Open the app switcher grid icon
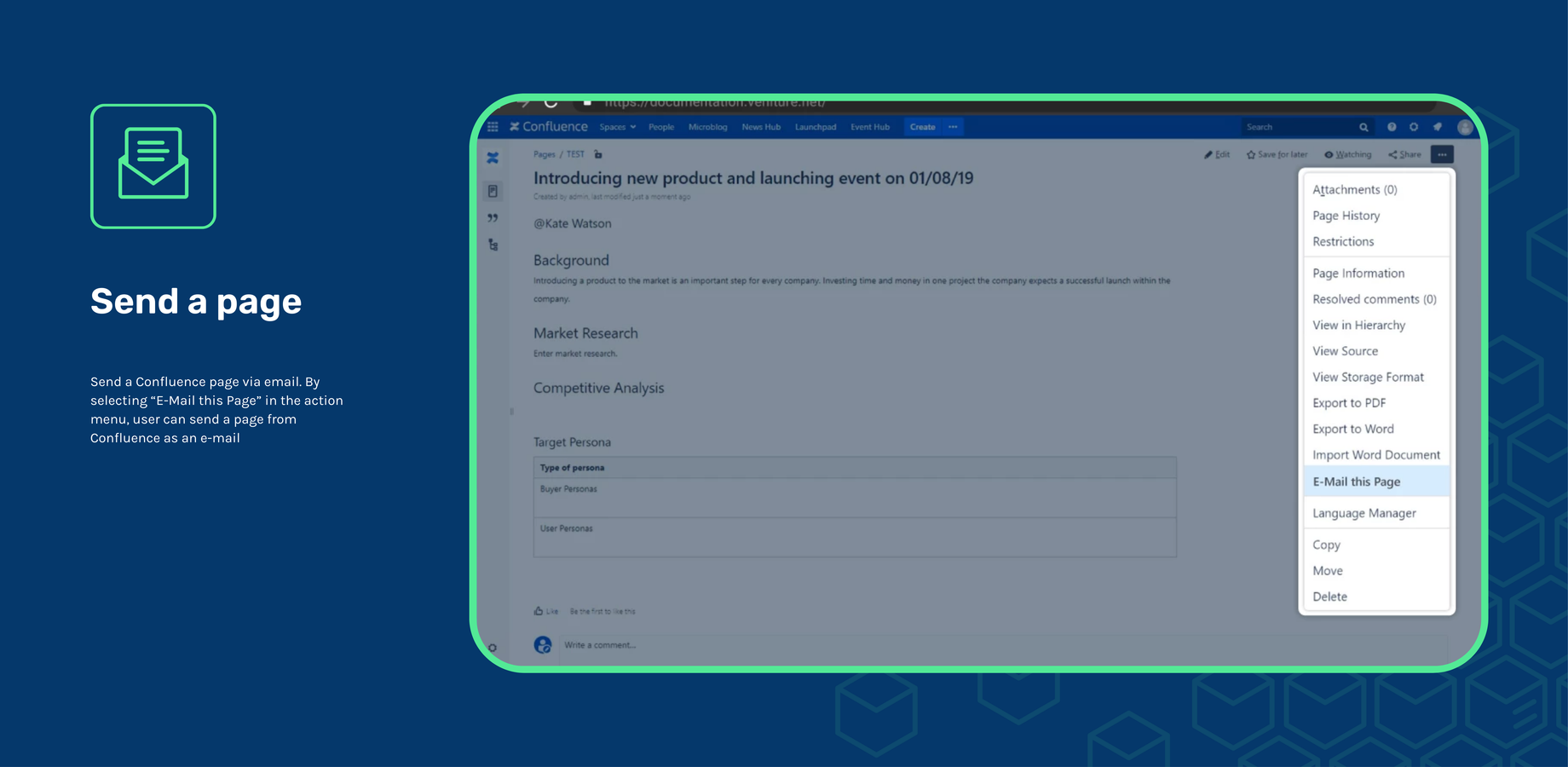 tap(493, 127)
